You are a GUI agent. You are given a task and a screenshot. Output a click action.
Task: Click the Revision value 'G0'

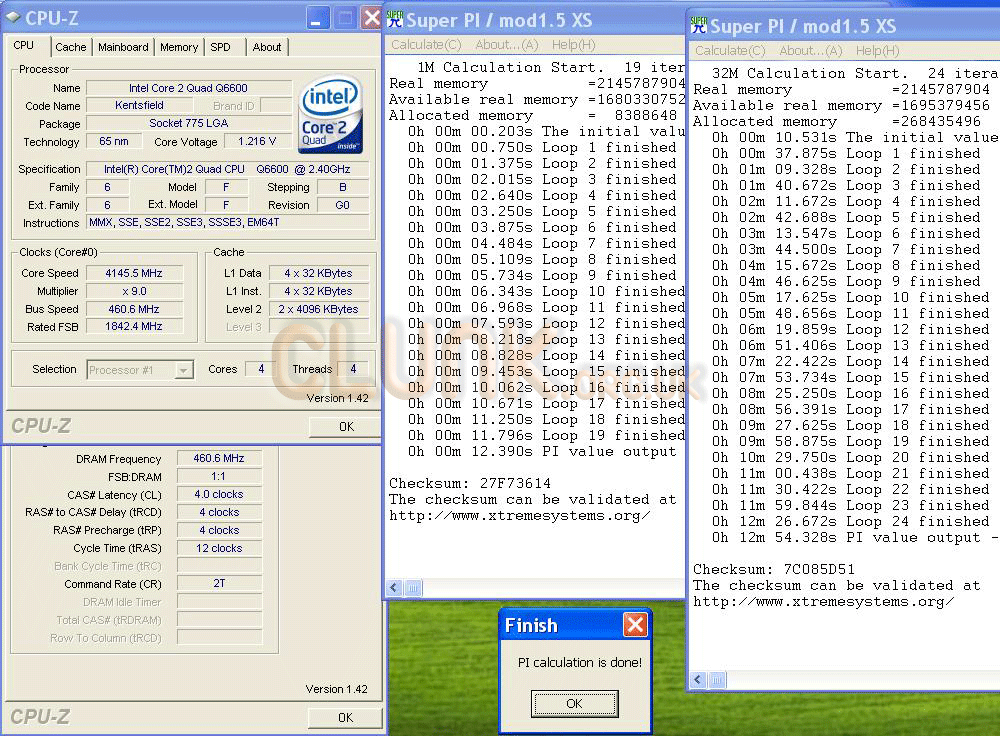click(x=342, y=205)
